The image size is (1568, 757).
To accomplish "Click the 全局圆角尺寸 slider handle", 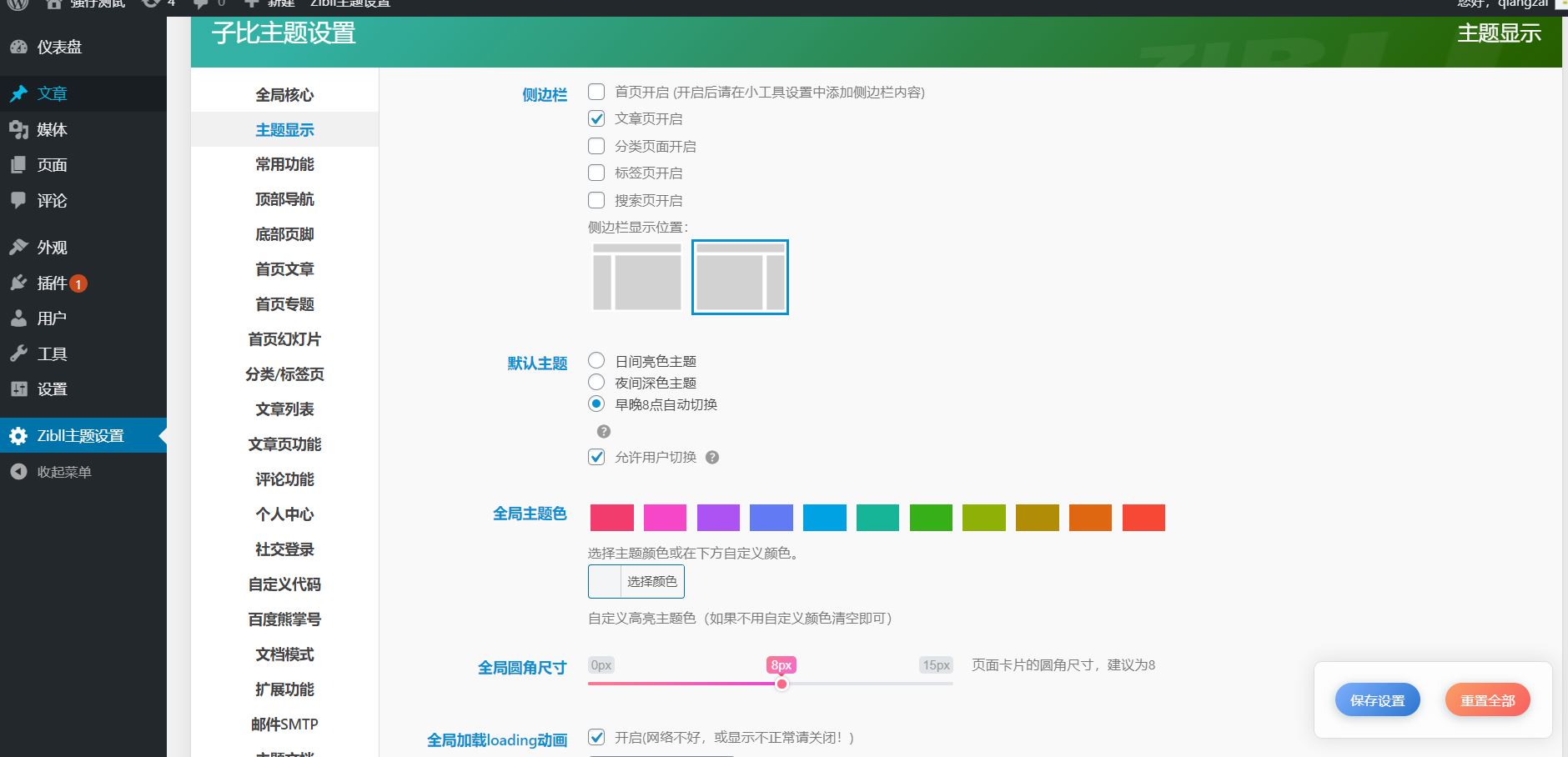I will click(781, 684).
